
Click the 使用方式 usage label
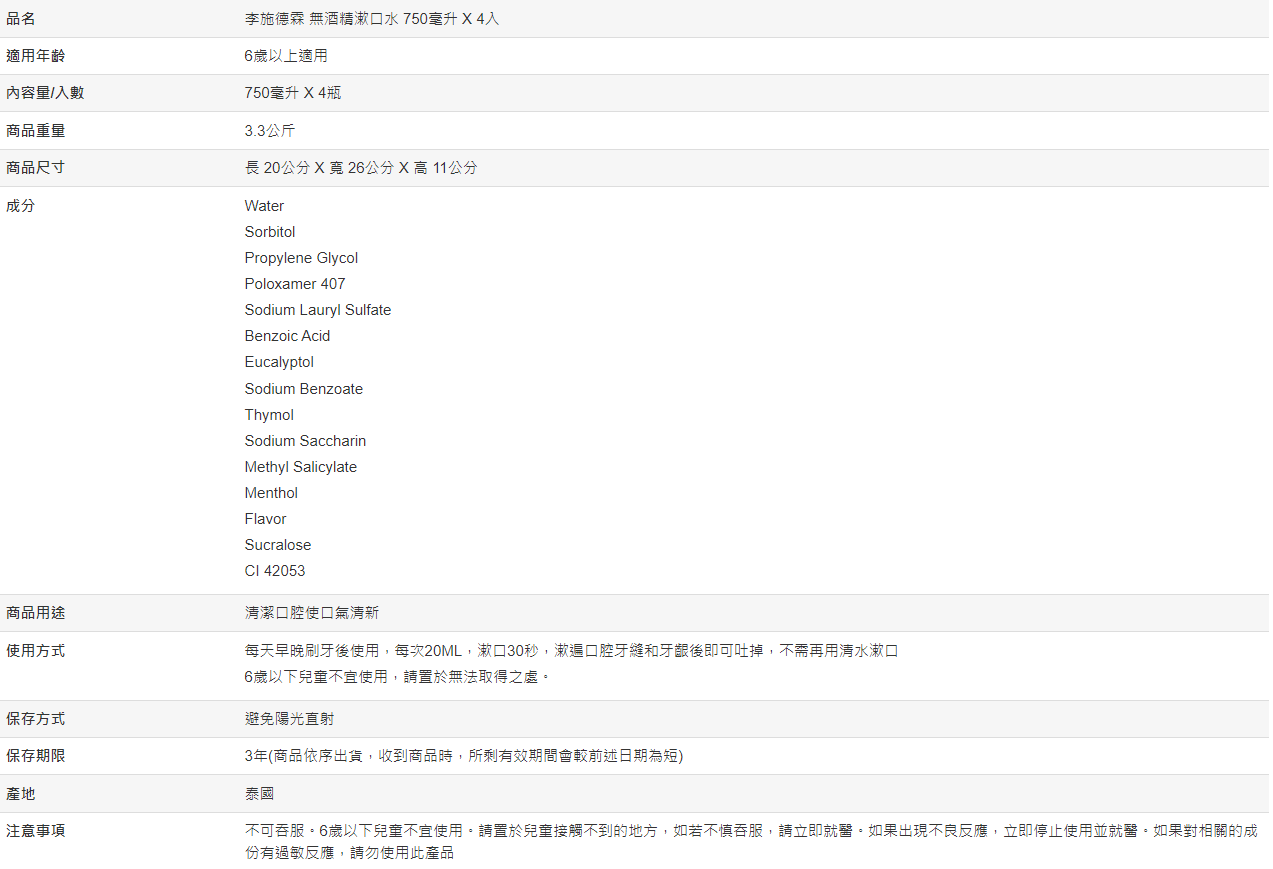(36, 650)
